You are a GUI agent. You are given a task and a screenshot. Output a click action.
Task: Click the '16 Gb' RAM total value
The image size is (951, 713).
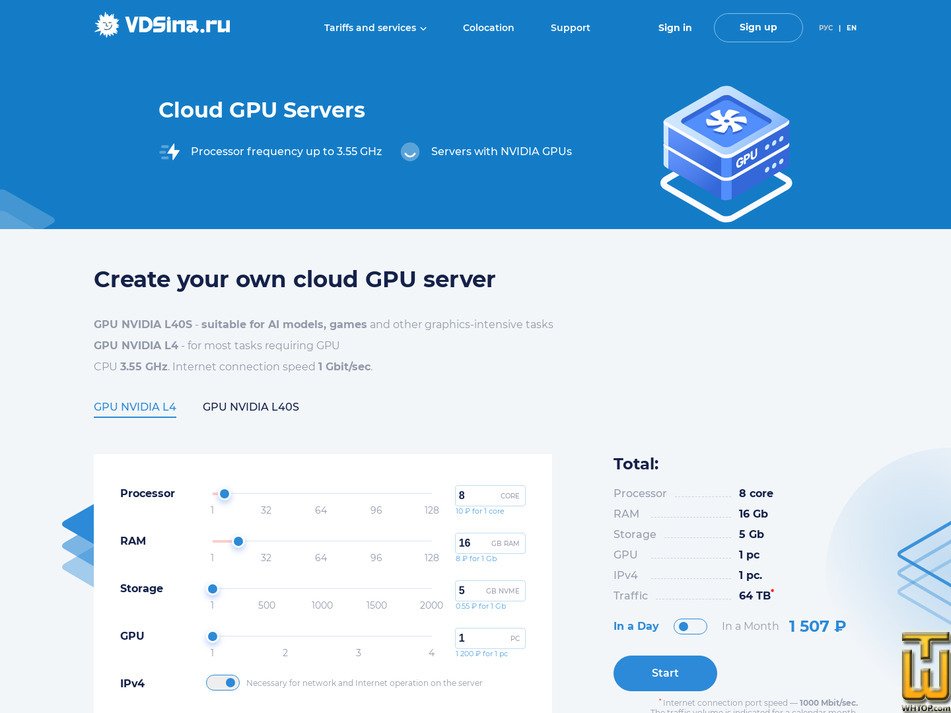tap(753, 514)
